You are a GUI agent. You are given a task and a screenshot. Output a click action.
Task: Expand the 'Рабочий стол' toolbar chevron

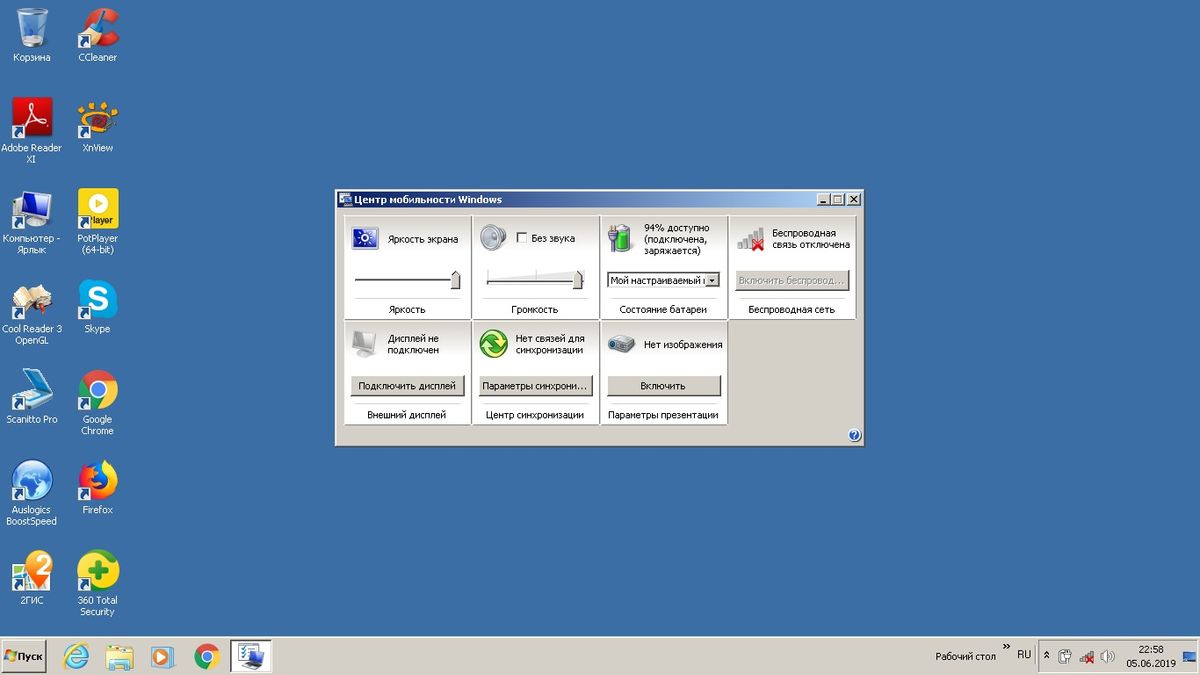pos(1006,648)
